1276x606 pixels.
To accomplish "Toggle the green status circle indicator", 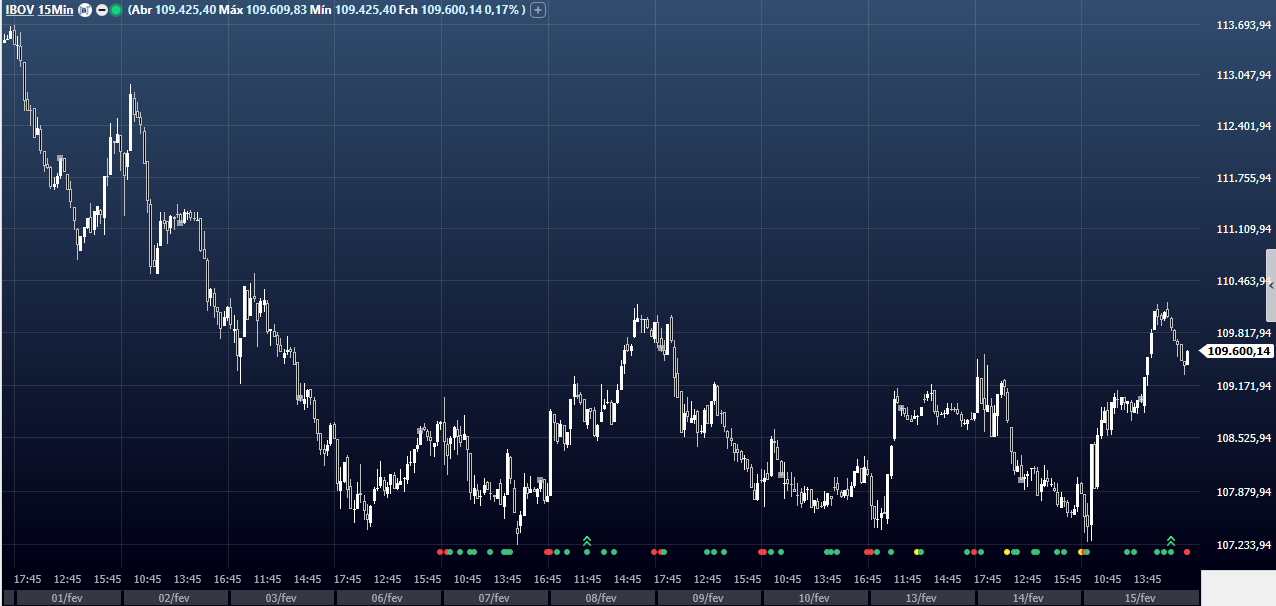I will coord(116,10).
